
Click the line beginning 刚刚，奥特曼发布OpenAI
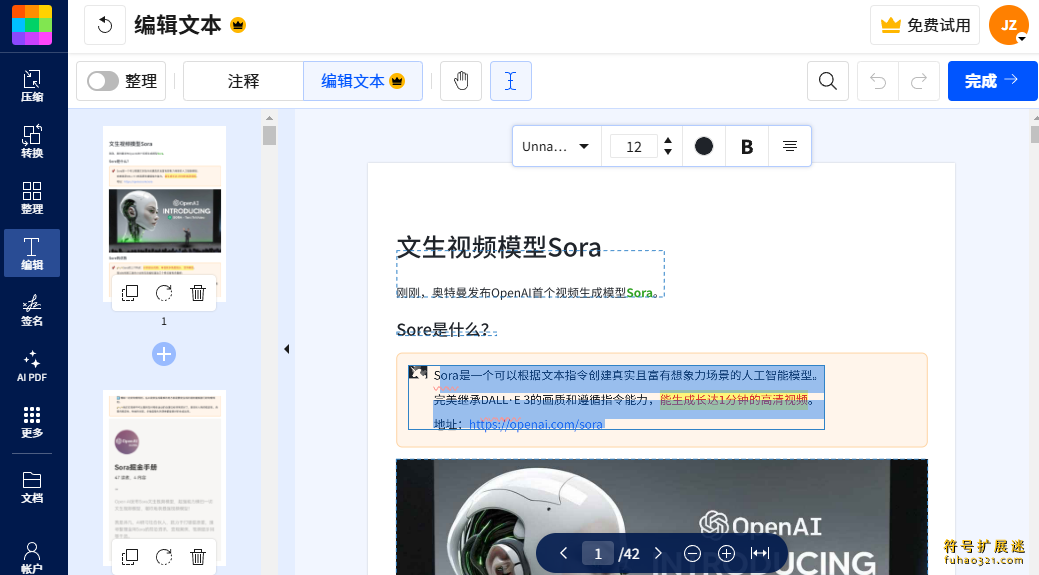click(x=528, y=292)
